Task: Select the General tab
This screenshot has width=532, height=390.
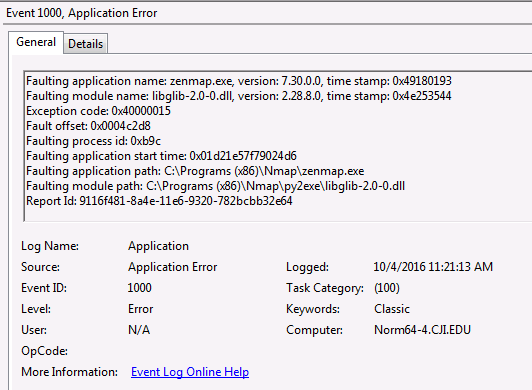Action: click(36, 42)
